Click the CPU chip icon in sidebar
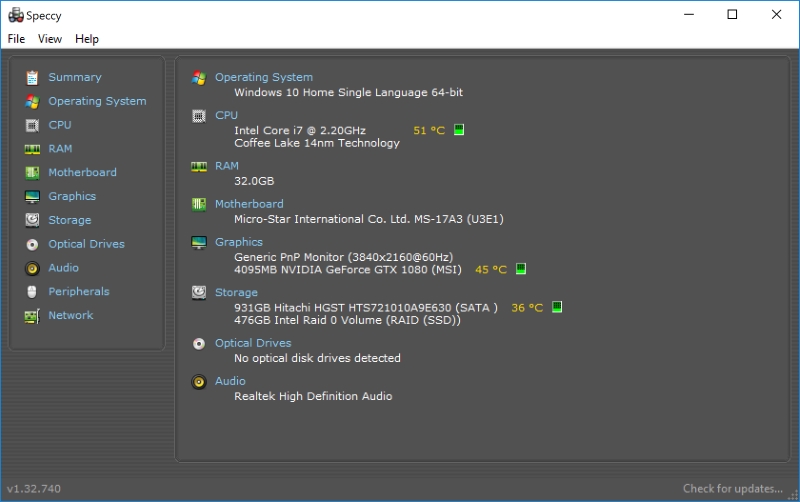This screenshot has height=502, width=800. pyautogui.click(x=32, y=126)
